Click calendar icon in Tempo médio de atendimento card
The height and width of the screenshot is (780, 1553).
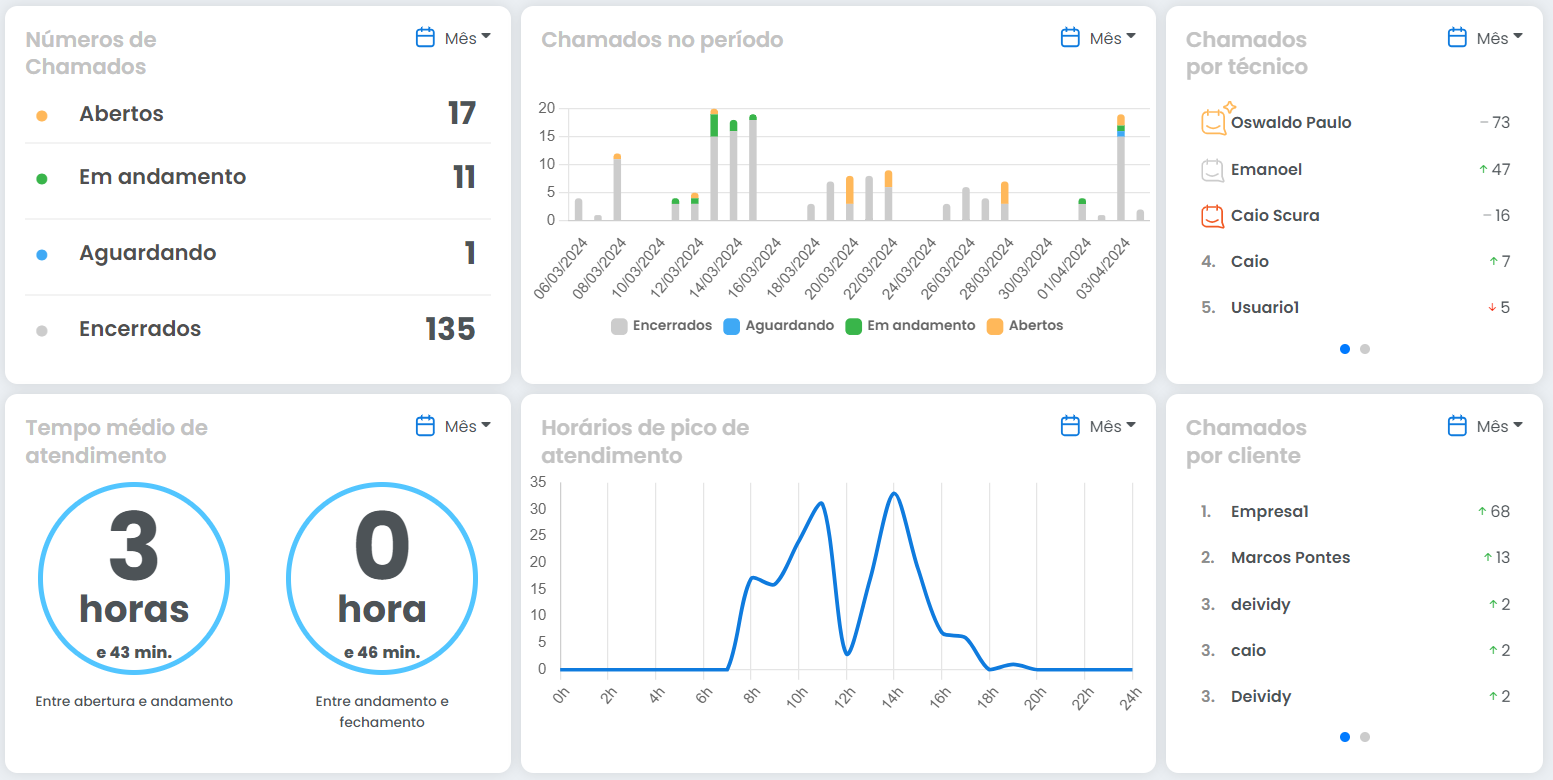click(x=425, y=426)
